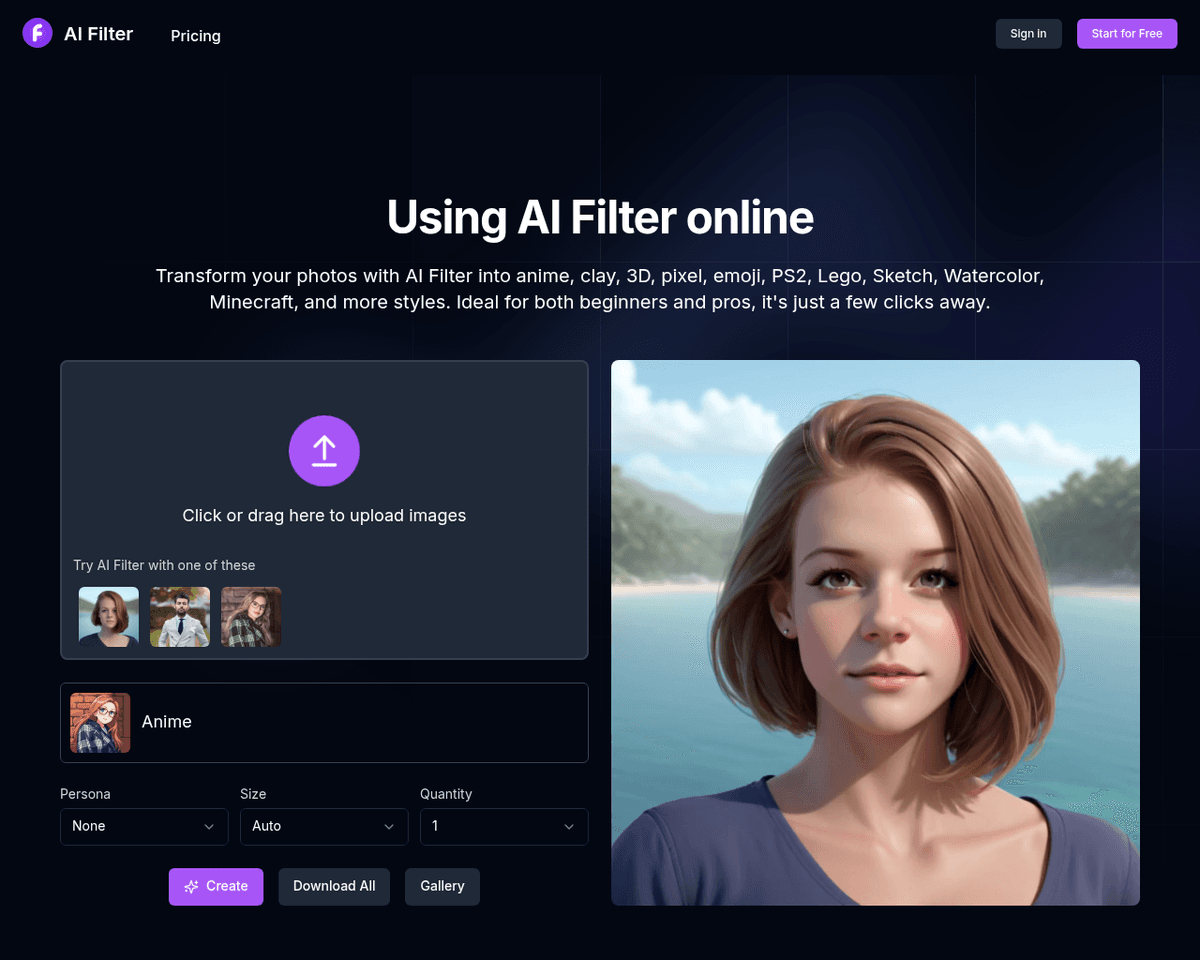The width and height of the screenshot is (1200, 960).
Task: Click the sparkle icon on Create button
Action: pyautogui.click(x=191, y=886)
